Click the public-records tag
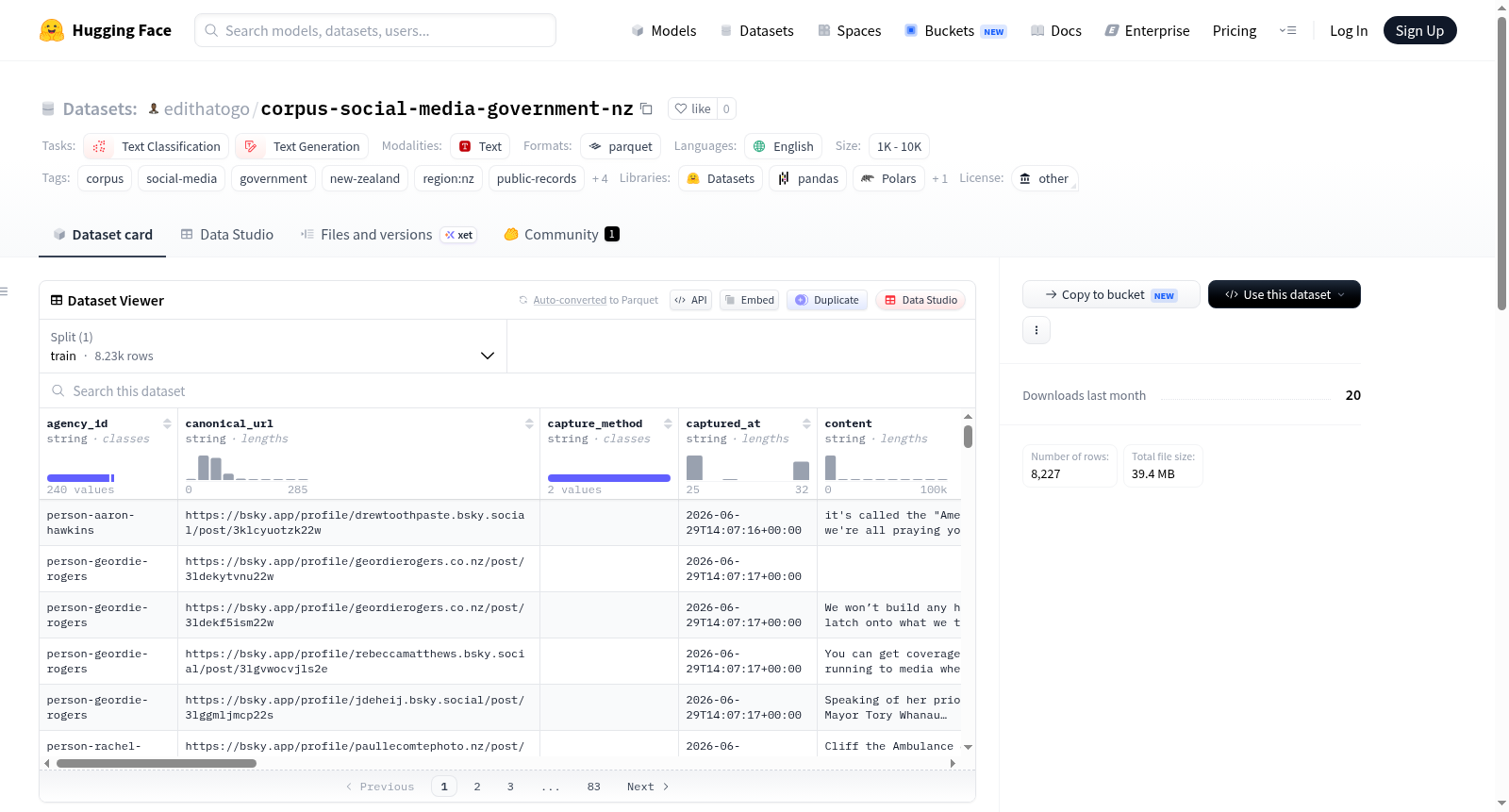 pyautogui.click(x=537, y=178)
